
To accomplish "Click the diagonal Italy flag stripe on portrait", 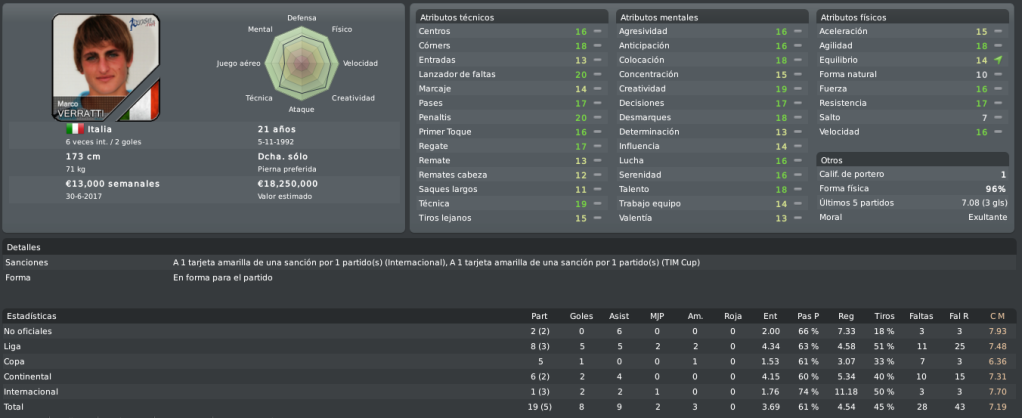I will (x=141, y=102).
